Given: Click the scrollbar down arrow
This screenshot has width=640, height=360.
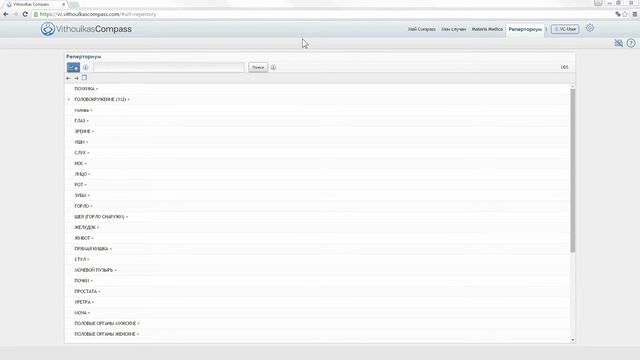Looking at the screenshot, I should pyautogui.click(x=573, y=340).
